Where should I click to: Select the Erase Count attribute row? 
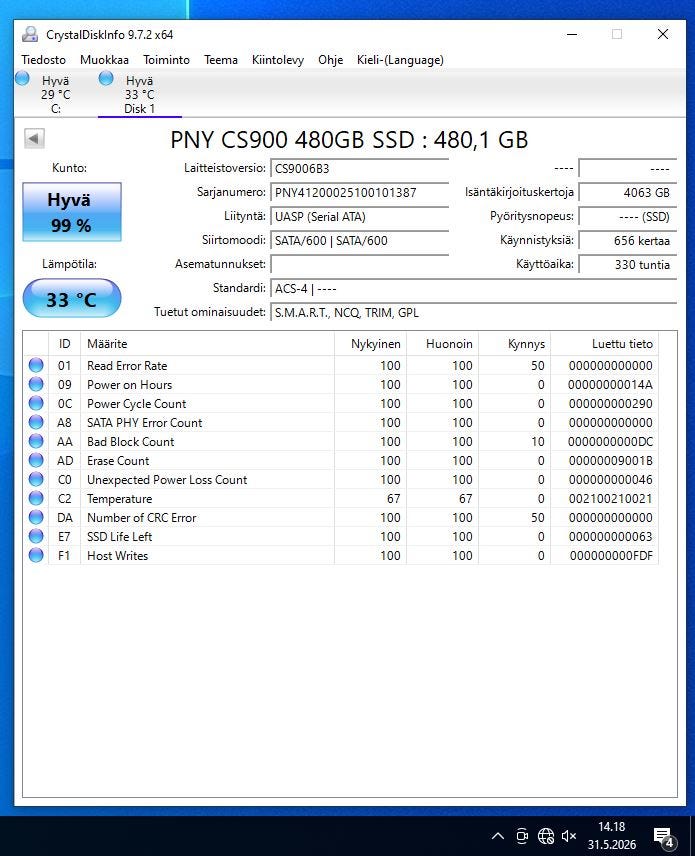[x=341, y=460]
